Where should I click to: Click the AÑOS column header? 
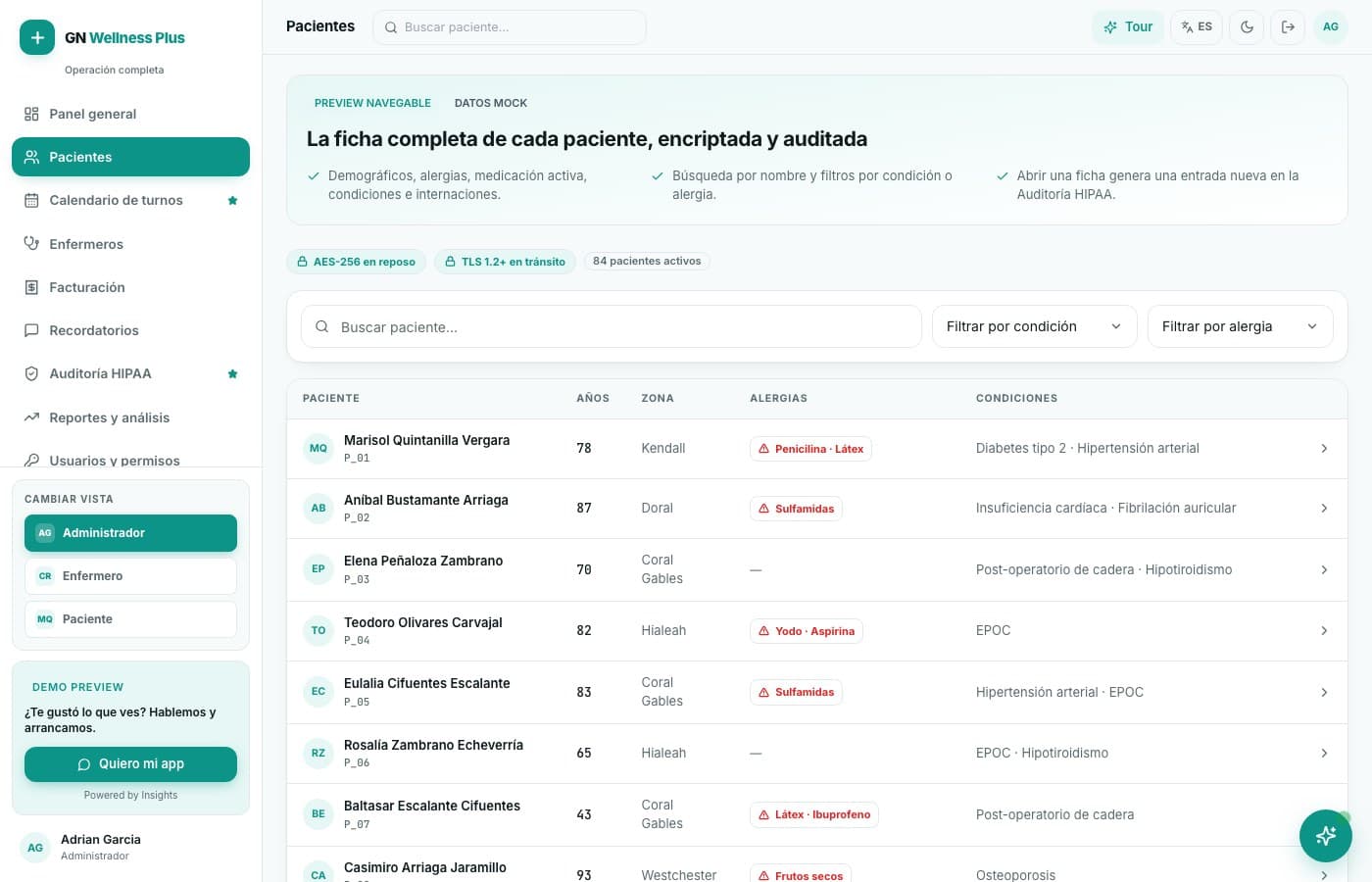[593, 398]
